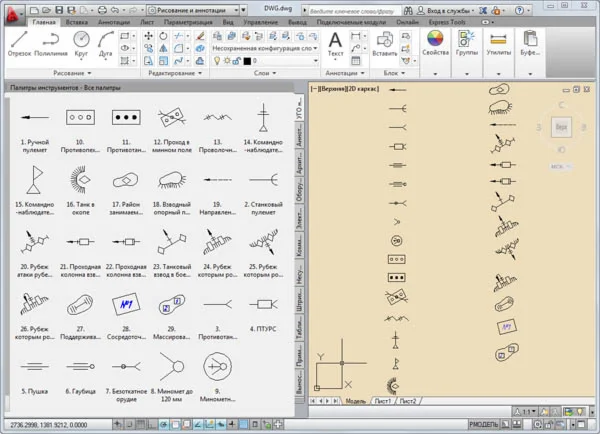
Task: Switch to the Вставка ribbon tab
Action: [74, 21]
